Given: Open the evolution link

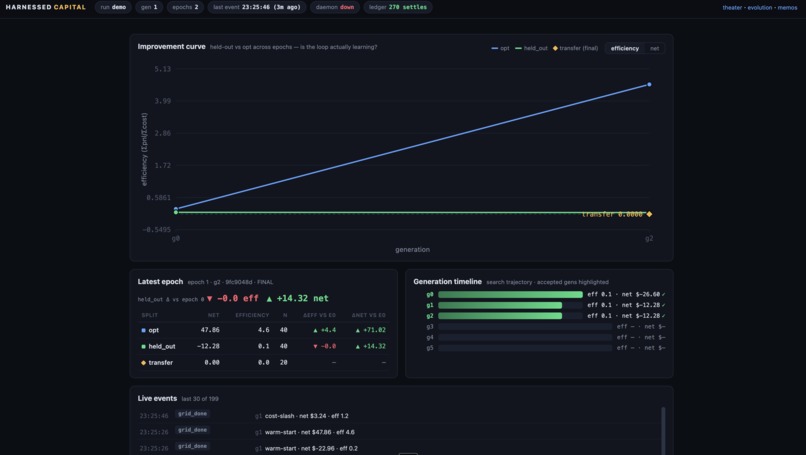Looking at the screenshot, I should point(760,7).
